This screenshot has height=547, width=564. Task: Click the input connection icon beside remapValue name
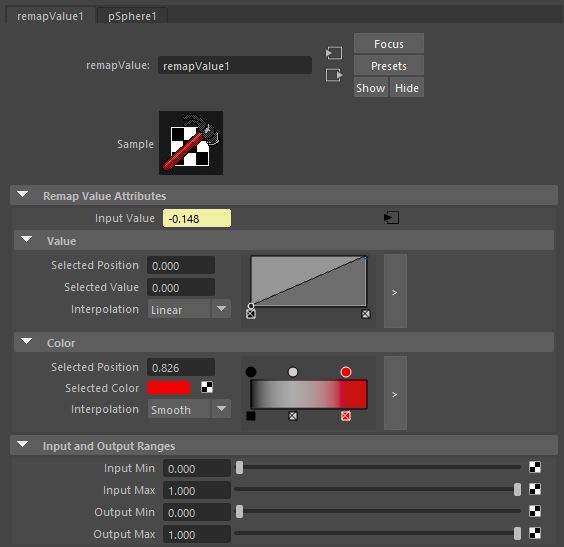tap(334, 53)
